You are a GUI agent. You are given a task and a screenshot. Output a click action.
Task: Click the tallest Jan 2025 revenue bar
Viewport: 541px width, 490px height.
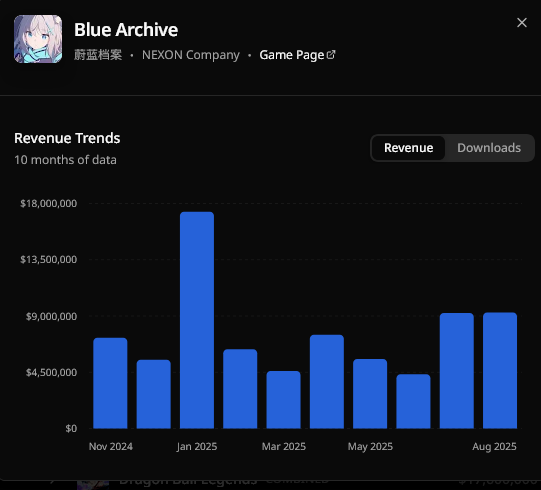197,320
